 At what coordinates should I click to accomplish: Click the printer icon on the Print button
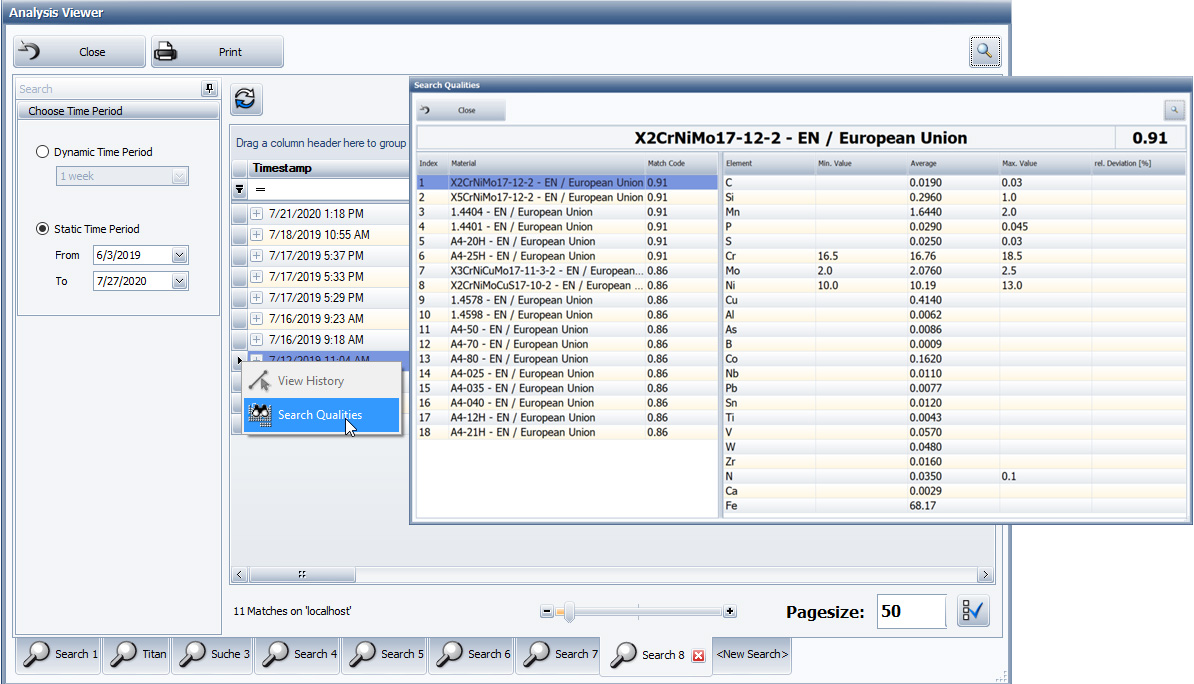168,51
